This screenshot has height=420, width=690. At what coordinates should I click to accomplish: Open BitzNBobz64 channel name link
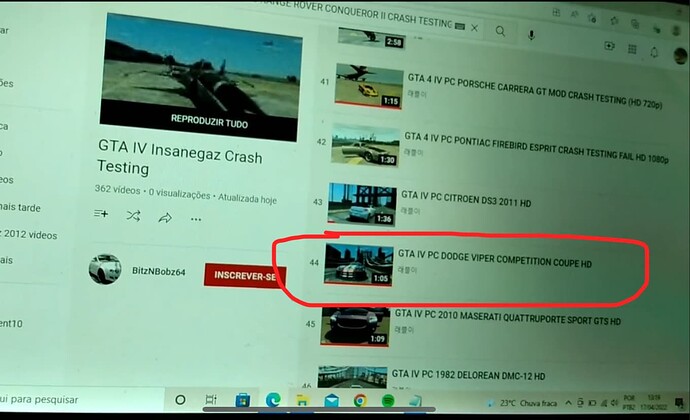coord(157,271)
